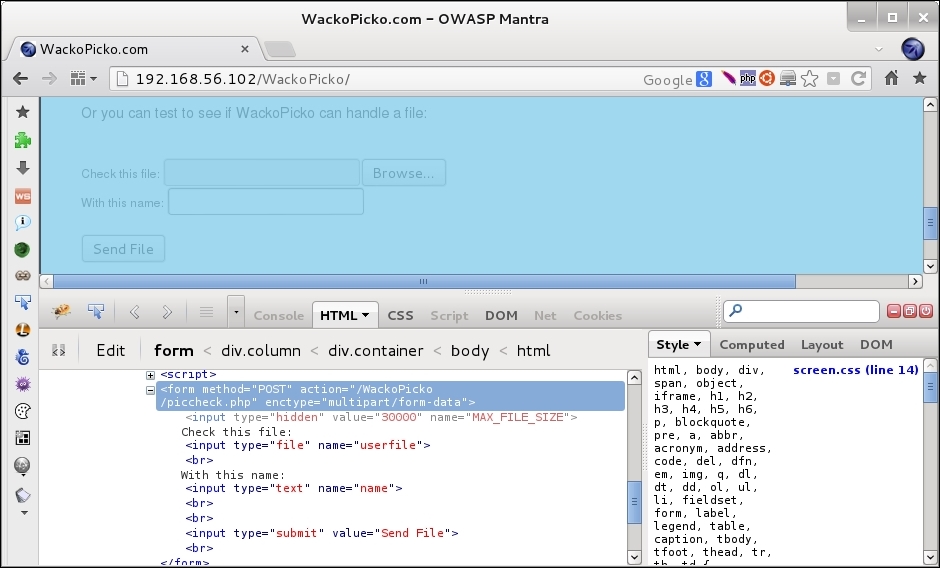Image resolution: width=940 pixels, height=568 pixels.
Task: Switch to the Cookies panel tab
Action: click(x=598, y=315)
